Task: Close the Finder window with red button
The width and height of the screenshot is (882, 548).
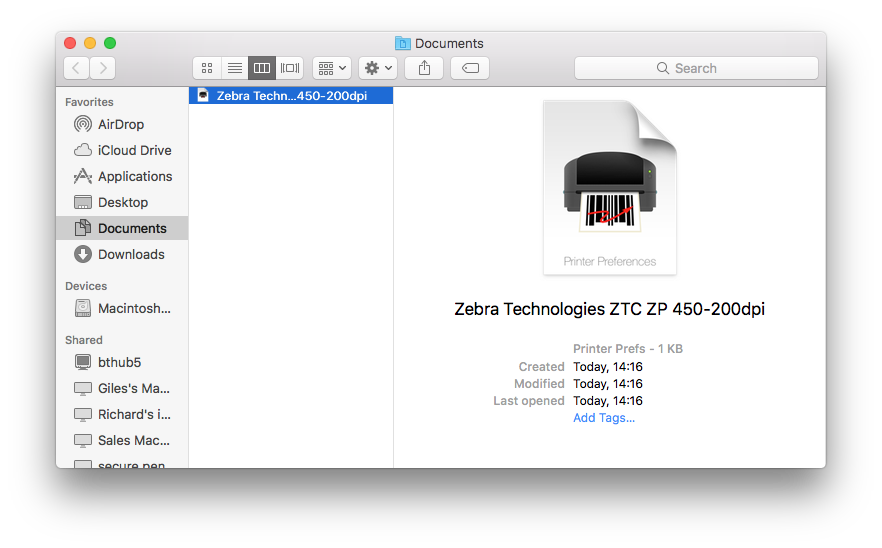Action: pyautogui.click(x=70, y=43)
